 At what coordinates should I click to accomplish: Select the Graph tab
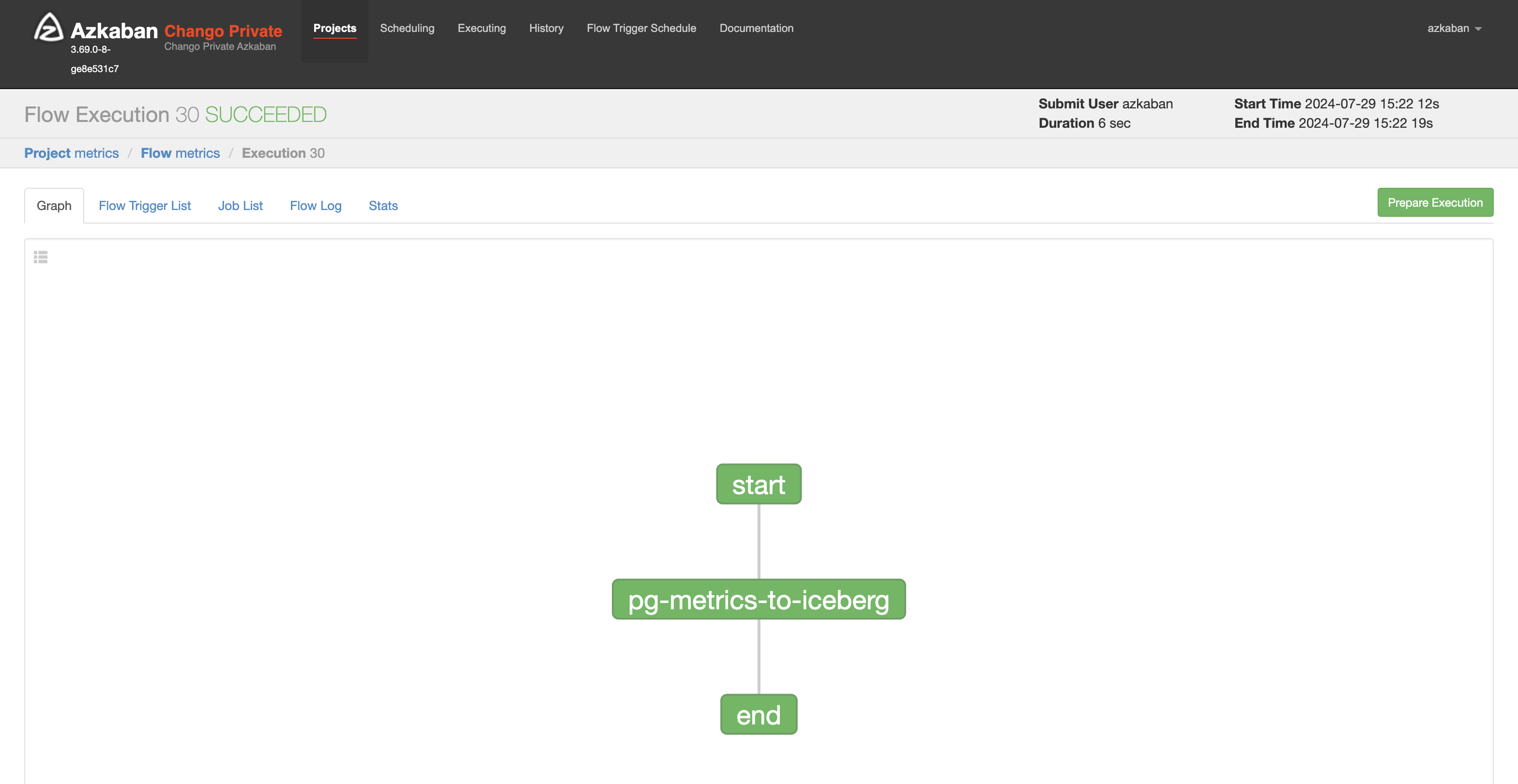point(54,206)
